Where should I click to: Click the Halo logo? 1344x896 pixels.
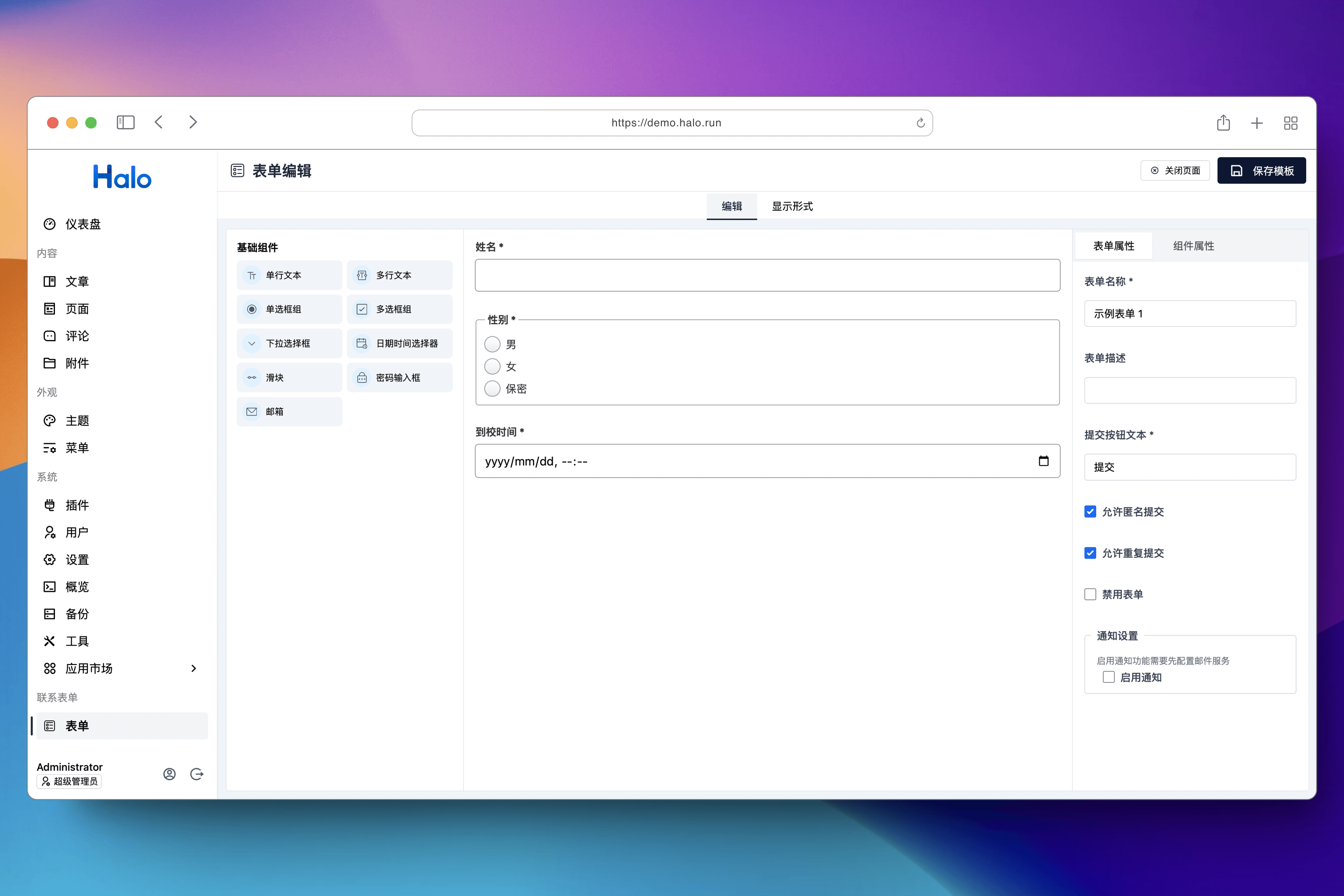[122, 177]
